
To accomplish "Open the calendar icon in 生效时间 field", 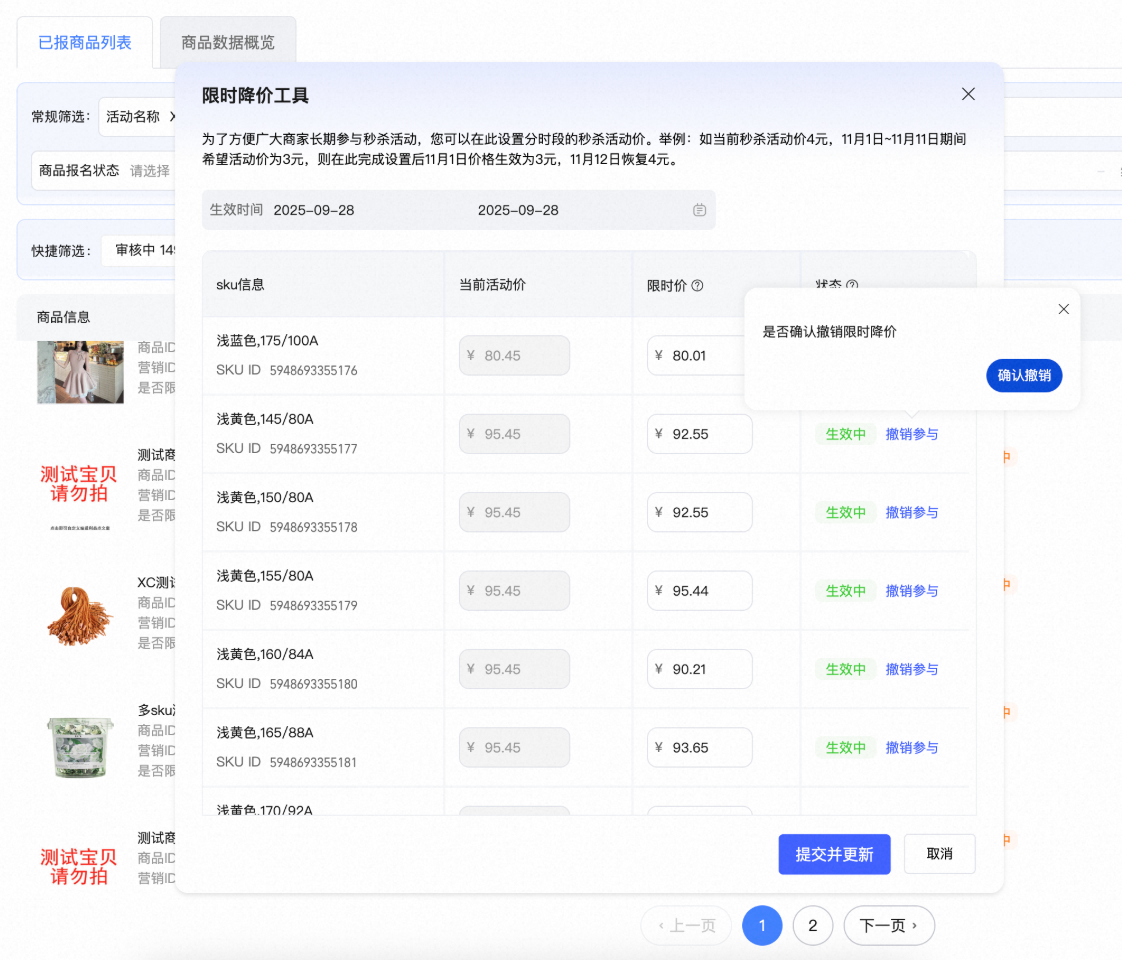I will coord(699,210).
